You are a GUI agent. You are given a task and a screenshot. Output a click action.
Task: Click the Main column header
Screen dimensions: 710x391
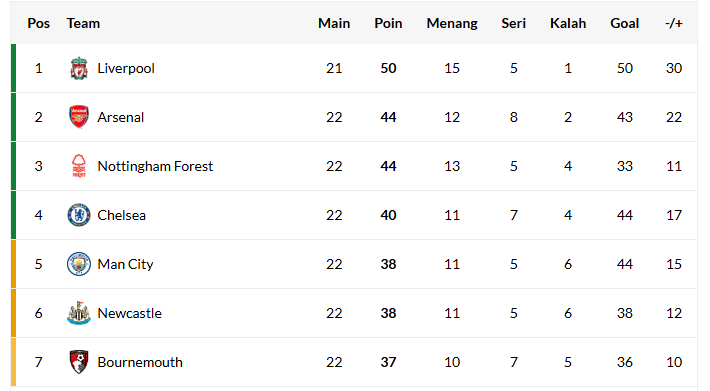pos(334,23)
